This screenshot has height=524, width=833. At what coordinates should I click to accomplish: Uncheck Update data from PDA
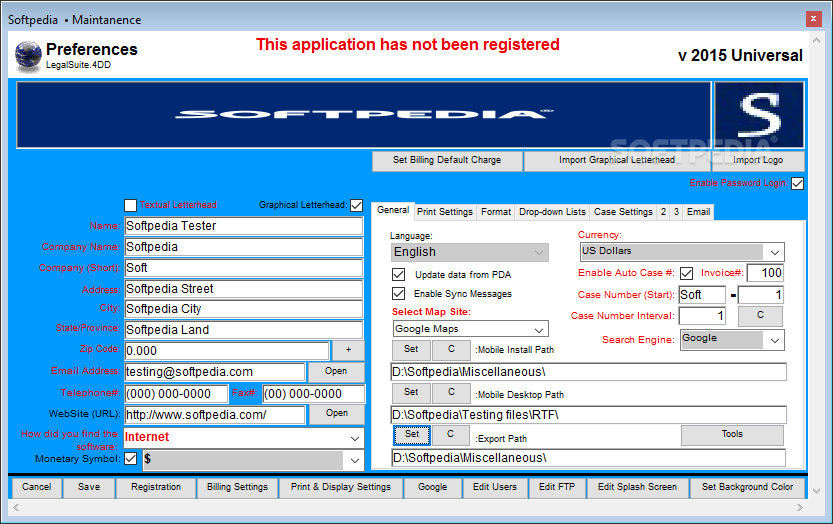click(398, 274)
